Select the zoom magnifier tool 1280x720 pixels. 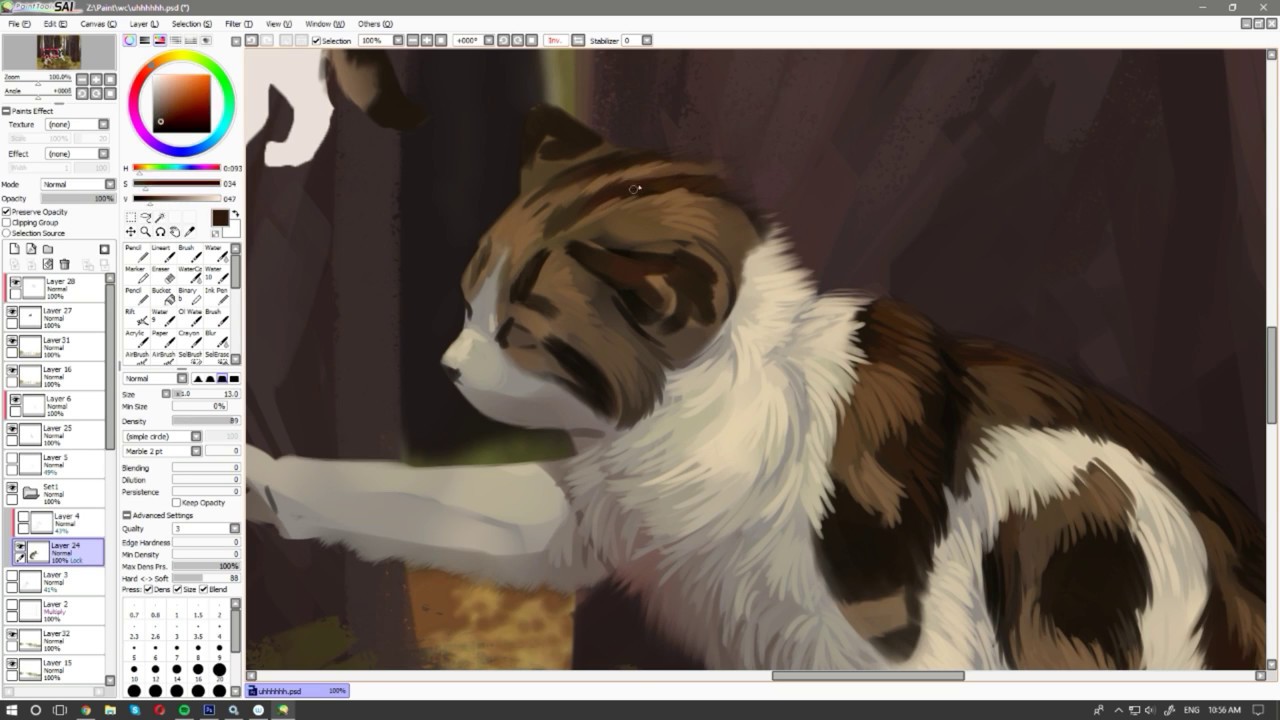pyautogui.click(x=146, y=232)
